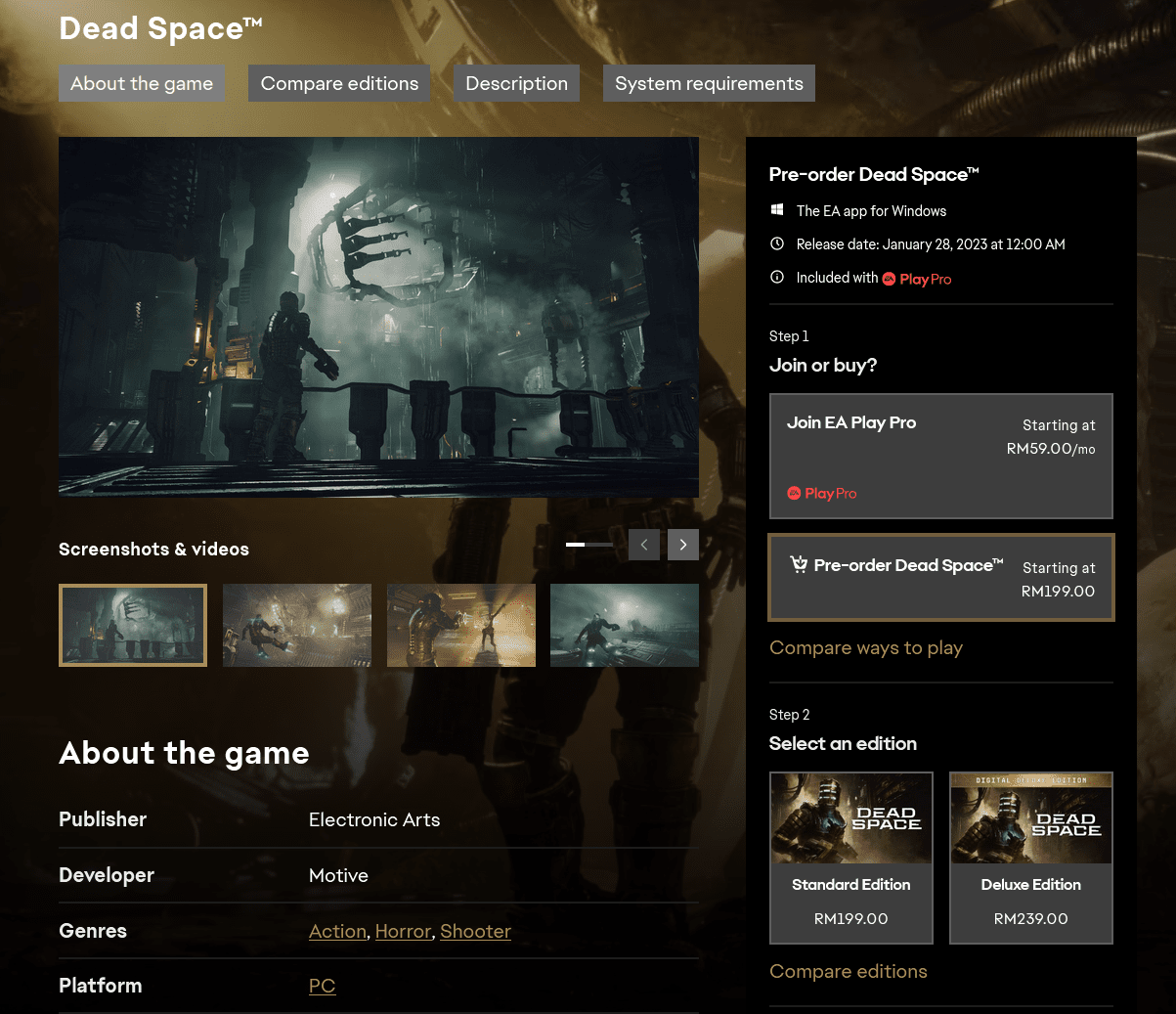
Task: Click the RM239.00 Deluxe price
Action: pyautogui.click(x=1031, y=918)
